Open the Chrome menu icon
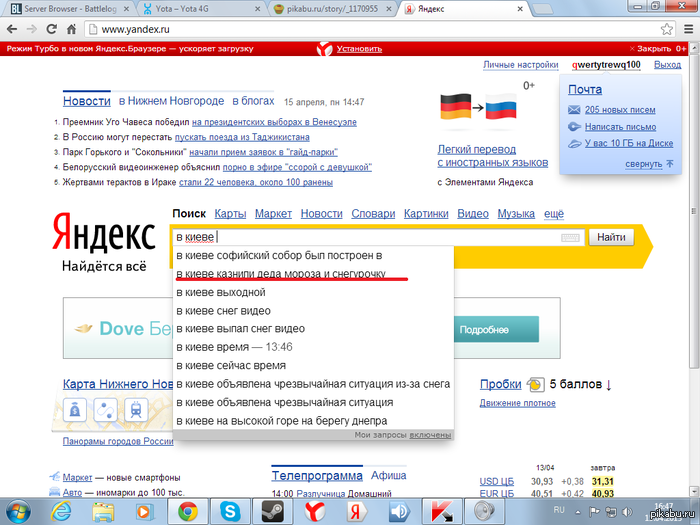700x525 pixels. pos(686,30)
